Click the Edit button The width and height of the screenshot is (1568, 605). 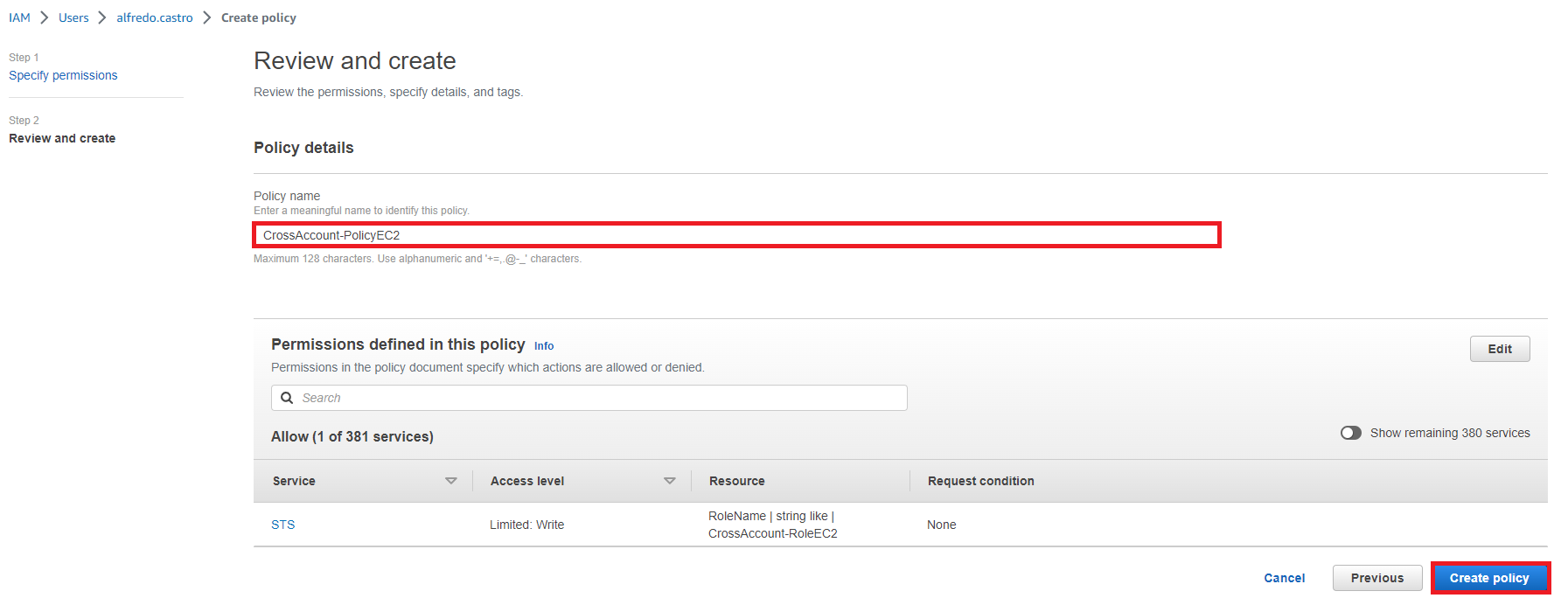pyautogui.click(x=1500, y=349)
